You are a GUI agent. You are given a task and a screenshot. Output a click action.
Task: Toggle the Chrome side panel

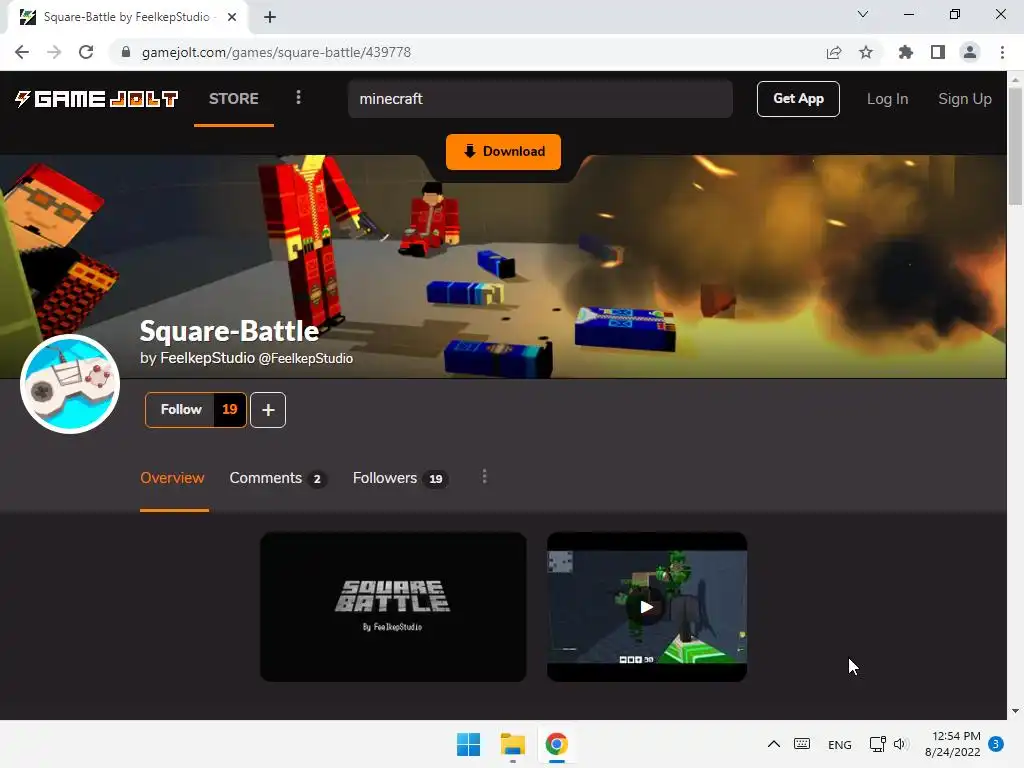[x=938, y=52]
